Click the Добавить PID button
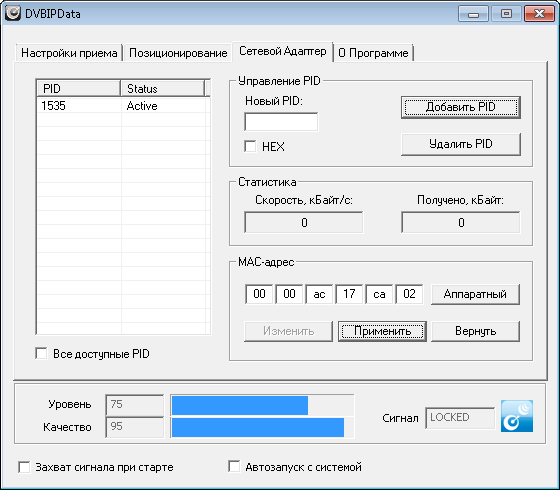The height and width of the screenshot is (490, 560). pos(461,107)
